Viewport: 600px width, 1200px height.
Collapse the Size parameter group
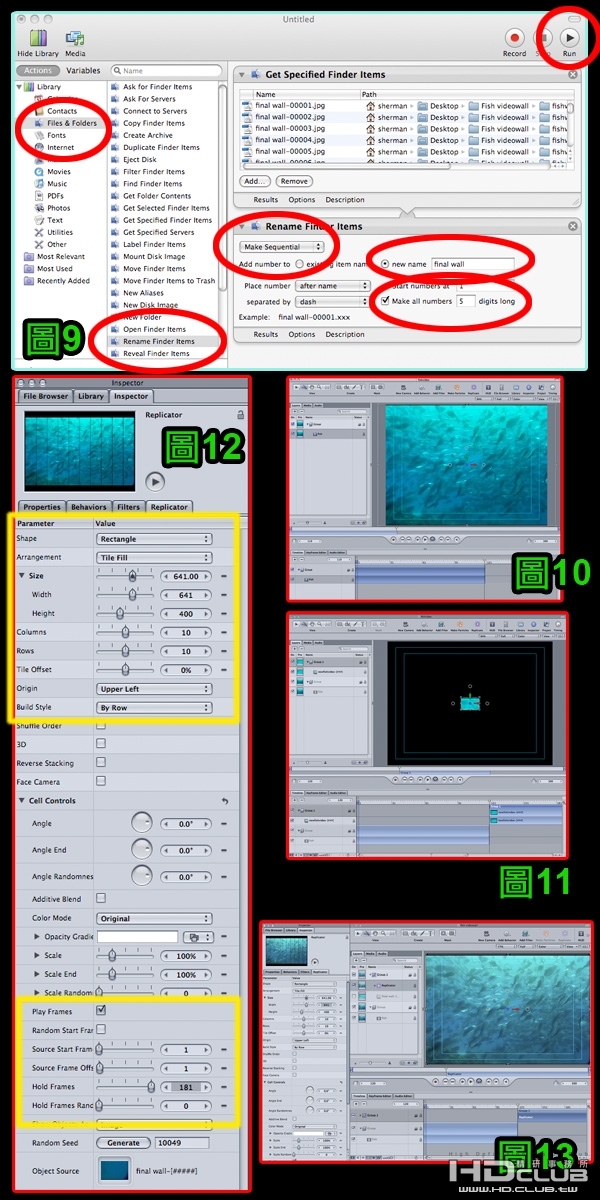(x=21, y=576)
